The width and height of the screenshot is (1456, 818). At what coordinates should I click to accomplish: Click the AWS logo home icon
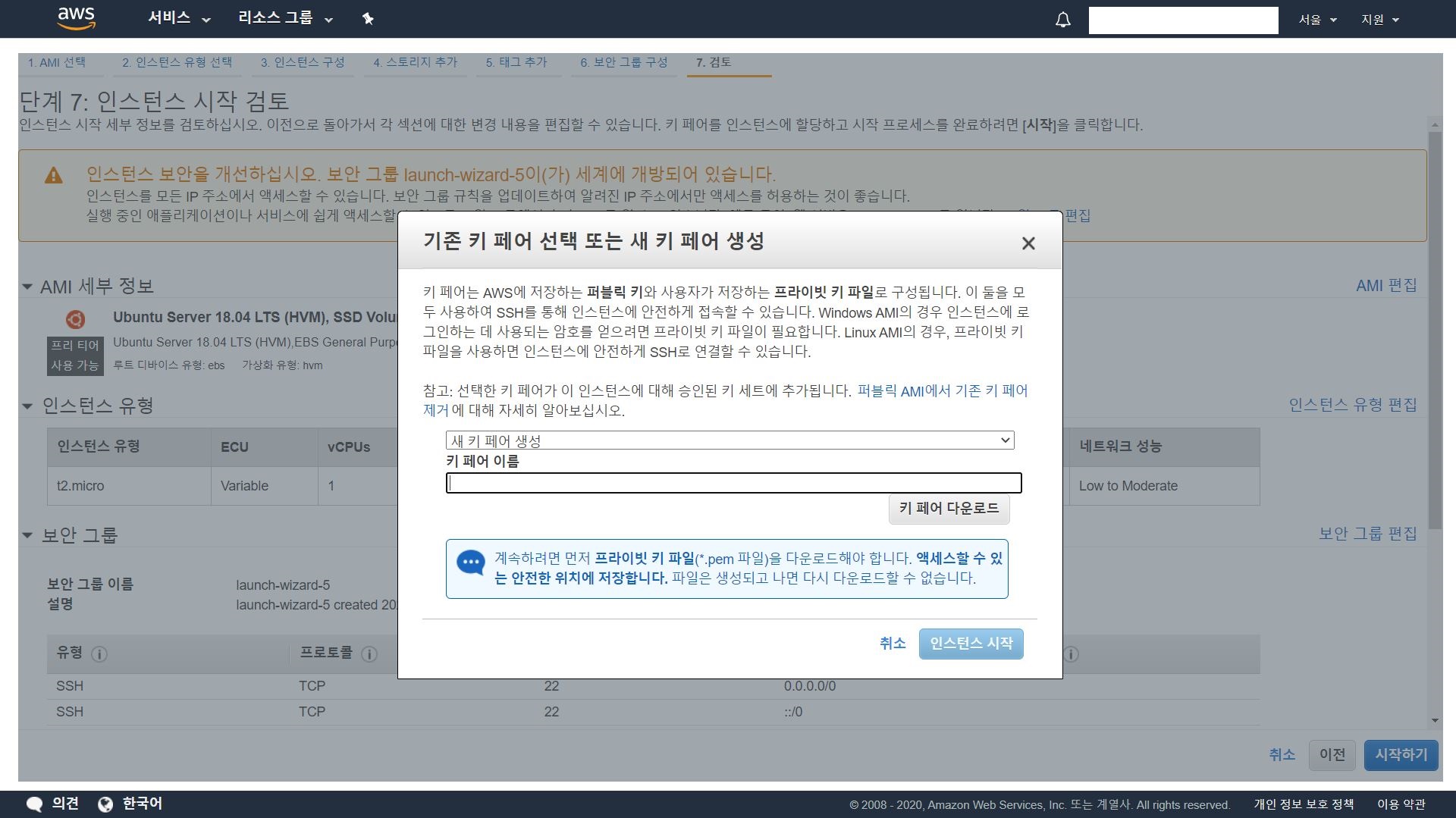click(x=77, y=18)
